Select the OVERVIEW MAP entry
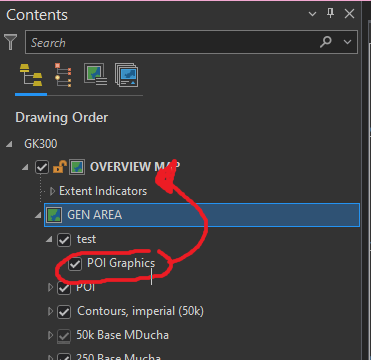The height and width of the screenshot is (361, 371). coord(135,167)
